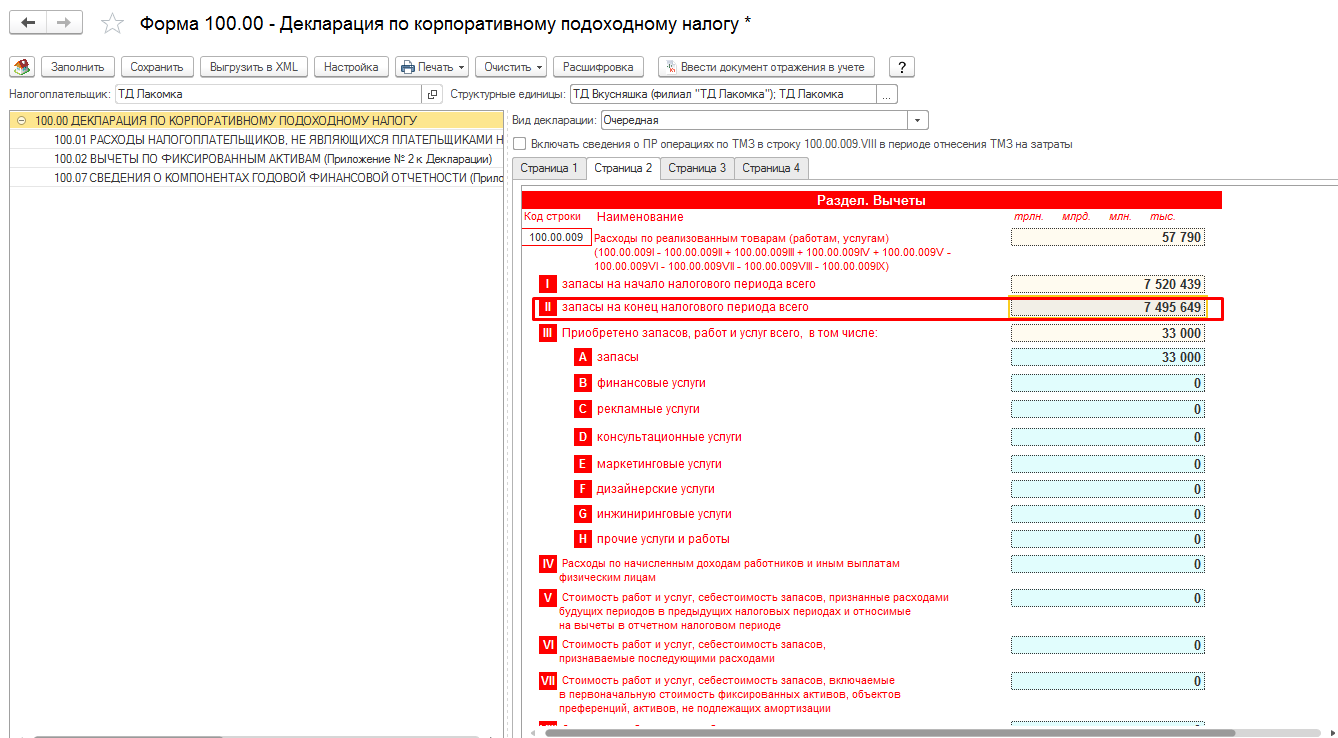Switch to the Страница 4 tab
The height and width of the screenshot is (738, 1338).
(771, 168)
